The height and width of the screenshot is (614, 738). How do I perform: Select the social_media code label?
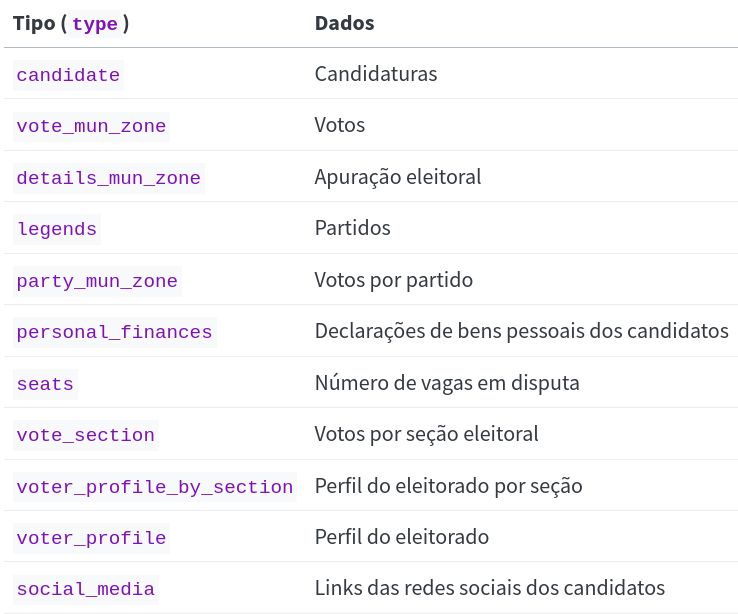pyautogui.click(x=86, y=590)
